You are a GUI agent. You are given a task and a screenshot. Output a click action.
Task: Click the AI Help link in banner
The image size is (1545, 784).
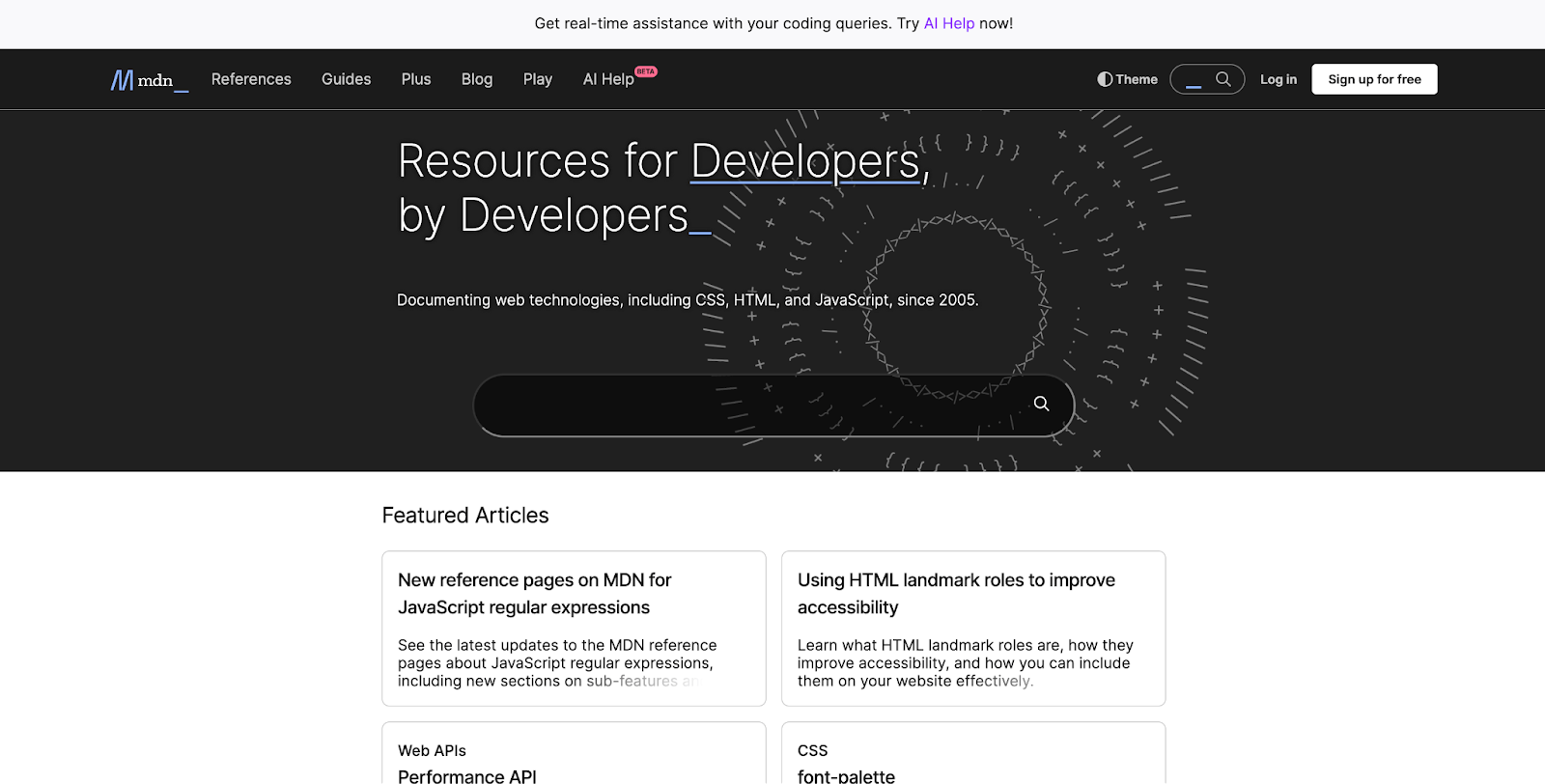[949, 23]
